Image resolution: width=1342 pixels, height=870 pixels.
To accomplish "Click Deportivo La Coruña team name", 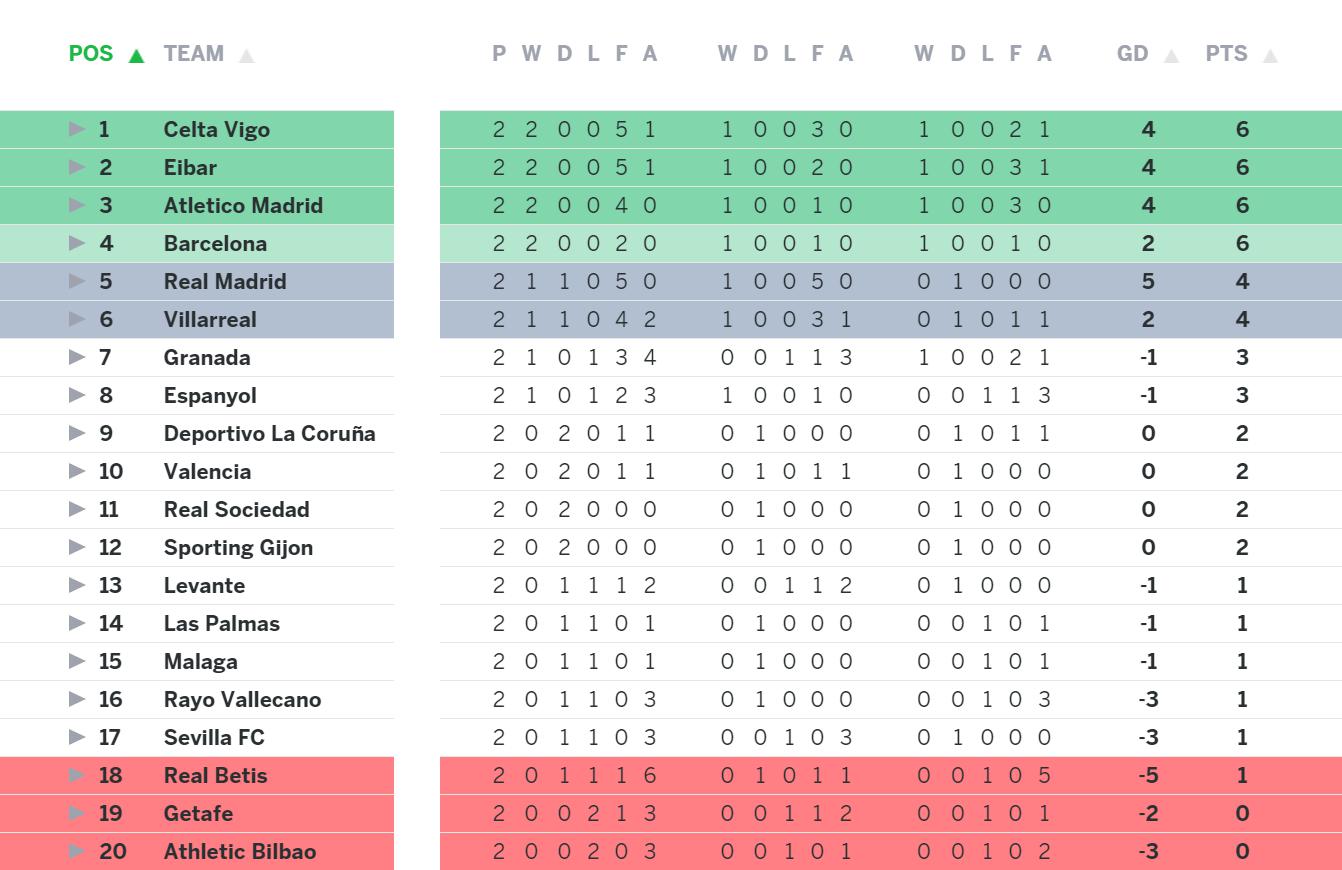I will click(x=269, y=433).
